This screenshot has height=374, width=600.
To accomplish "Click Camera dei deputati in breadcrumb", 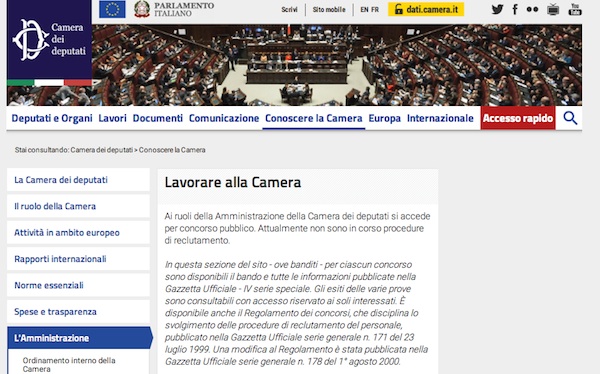I will [x=102, y=150].
